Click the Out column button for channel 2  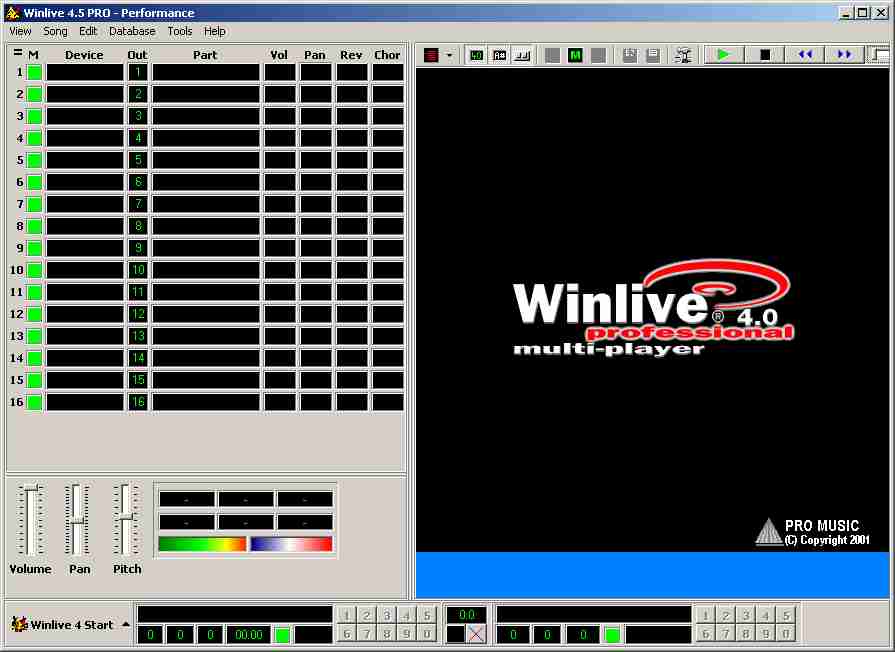[138, 94]
